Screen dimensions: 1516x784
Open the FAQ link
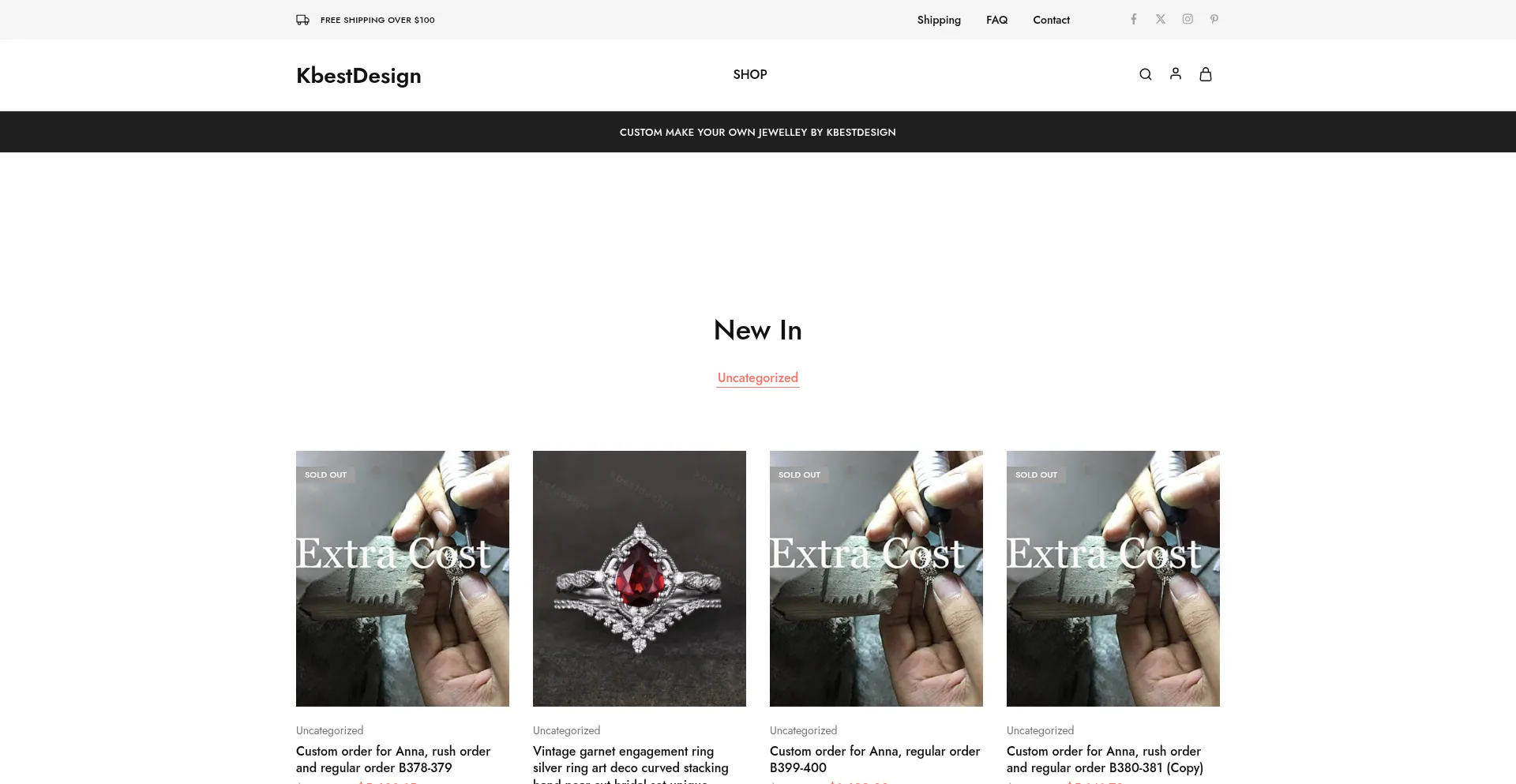pos(996,20)
